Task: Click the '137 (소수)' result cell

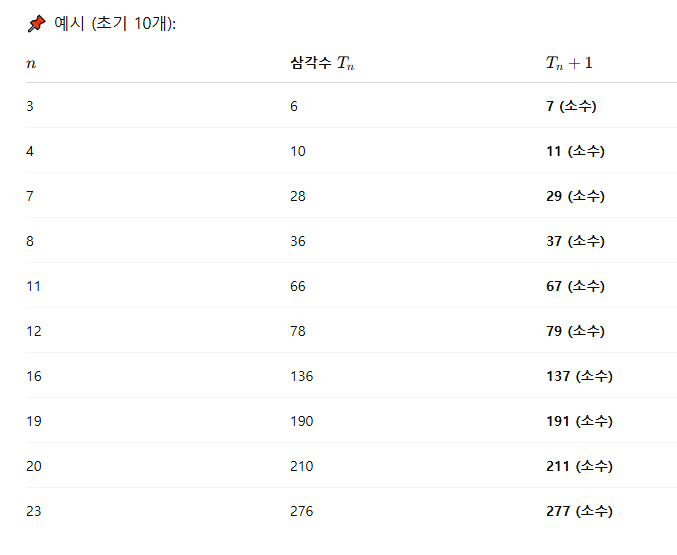Action: click(x=579, y=376)
